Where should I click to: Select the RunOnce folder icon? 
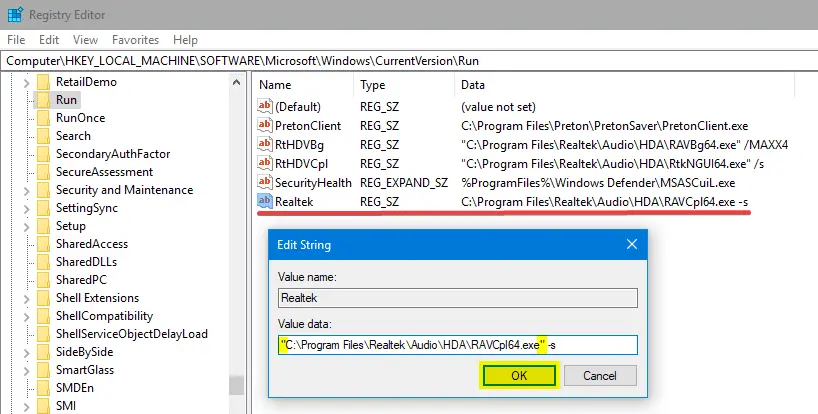(x=43, y=118)
